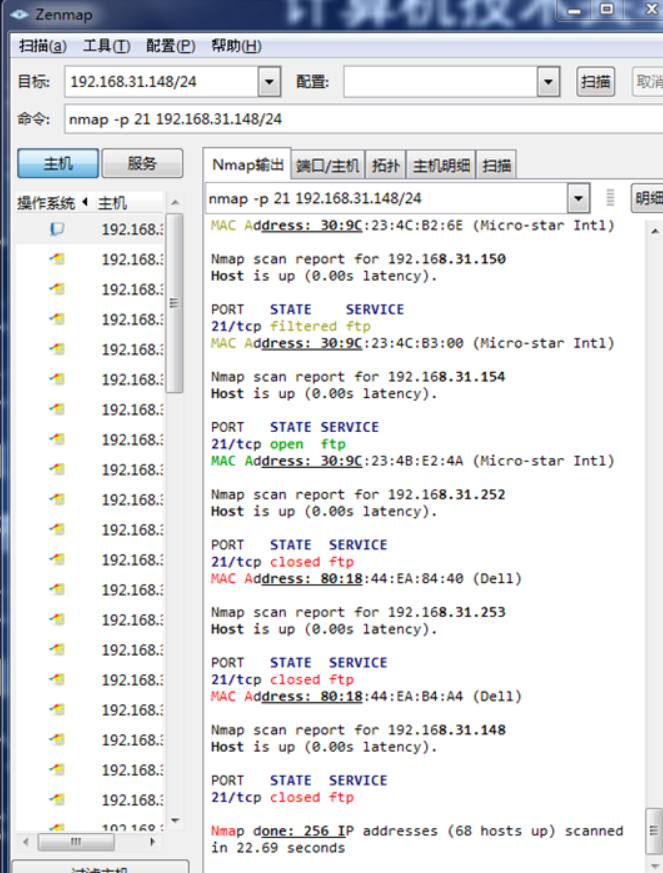This screenshot has width=663, height=873.
Task: Click host list horizontal scrollbar right arrow
Action: tap(152, 842)
